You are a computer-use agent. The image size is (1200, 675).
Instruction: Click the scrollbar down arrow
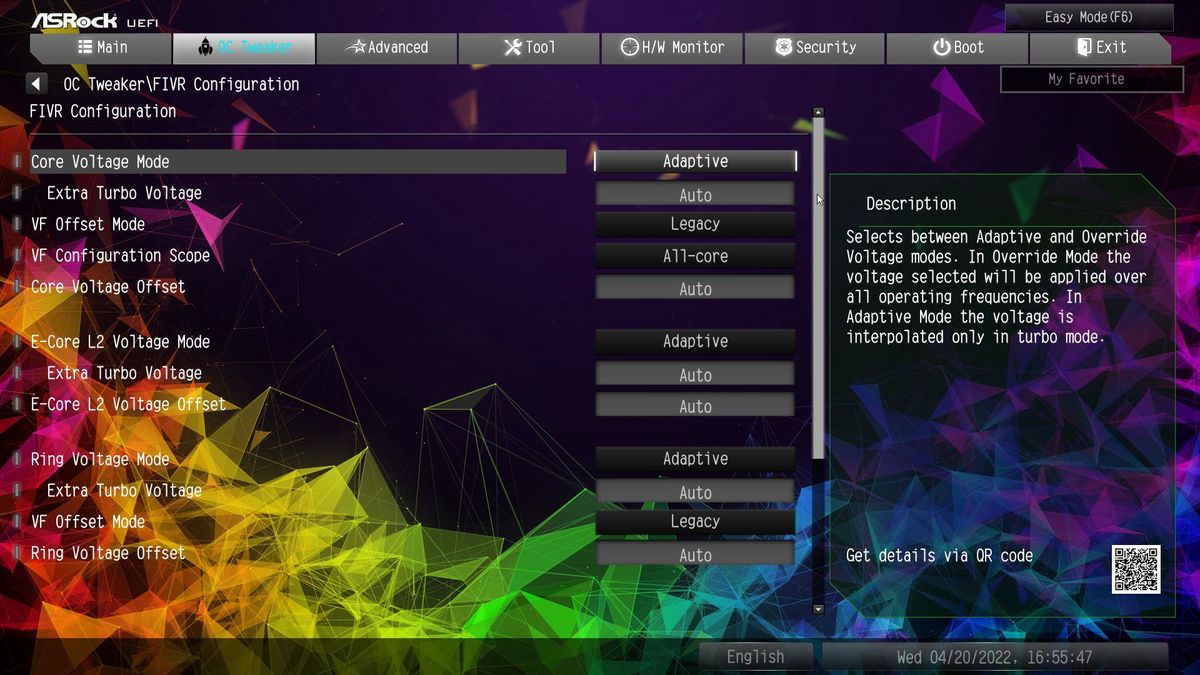coord(818,608)
